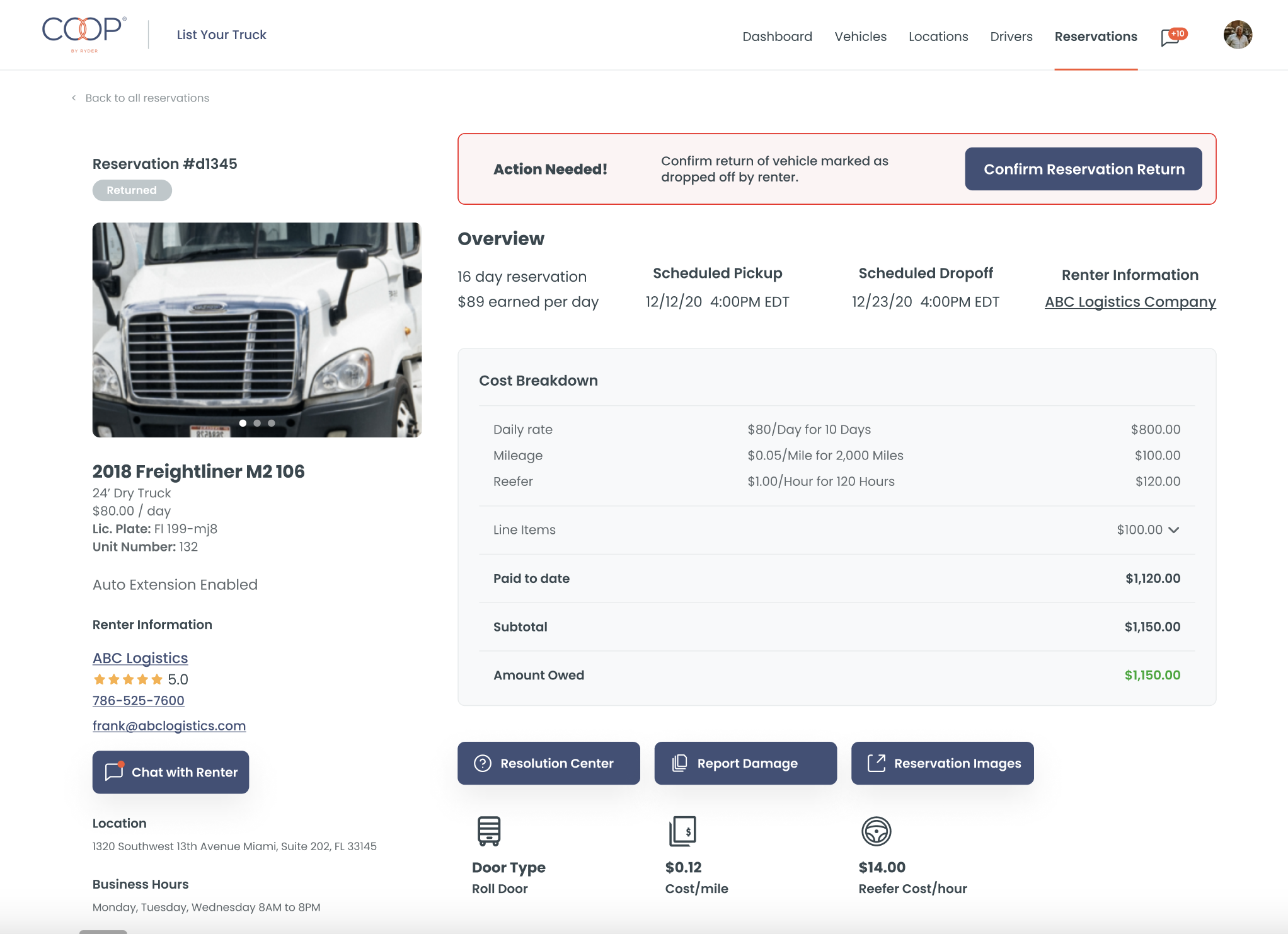The width and height of the screenshot is (1288, 934).
Task: Click the Cost/mile document icon
Action: [682, 831]
